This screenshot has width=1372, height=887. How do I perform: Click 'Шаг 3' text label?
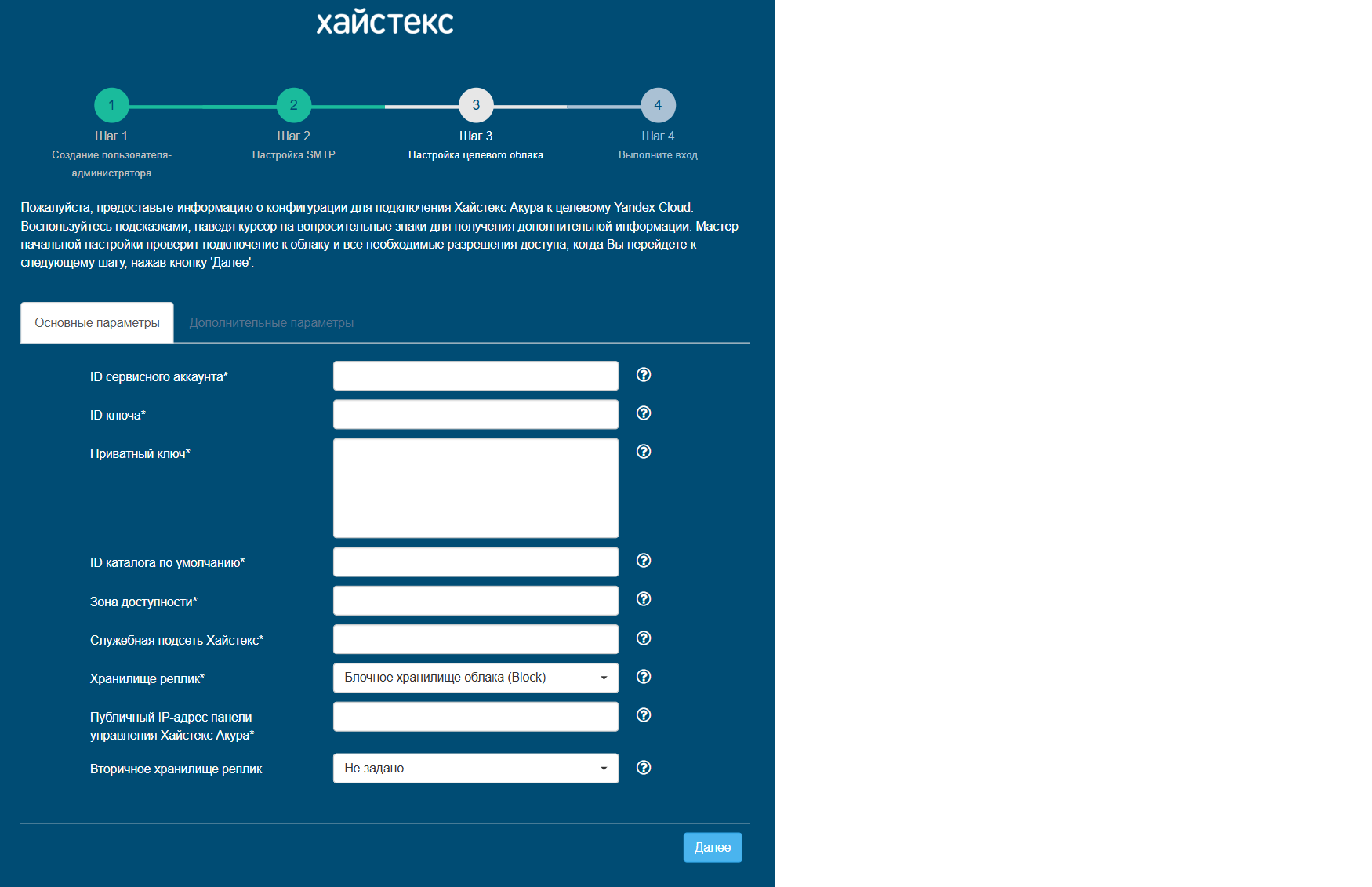pyautogui.click(x=476, y=136)
